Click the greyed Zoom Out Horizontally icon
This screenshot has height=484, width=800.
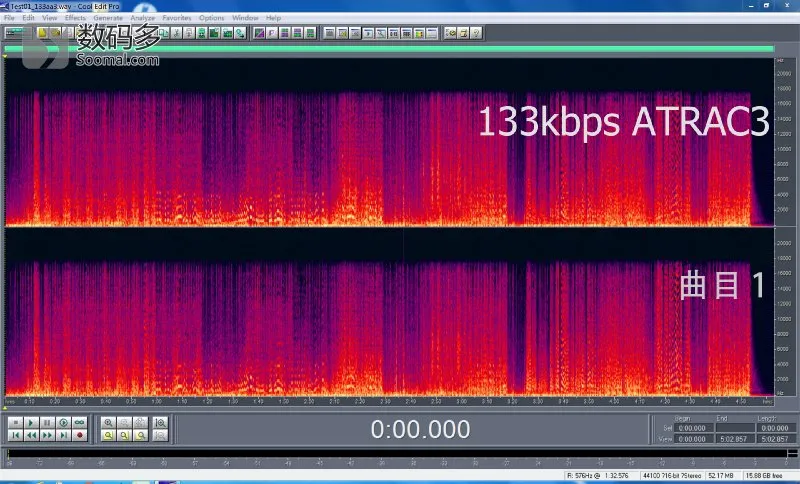[x=124, y=422]
